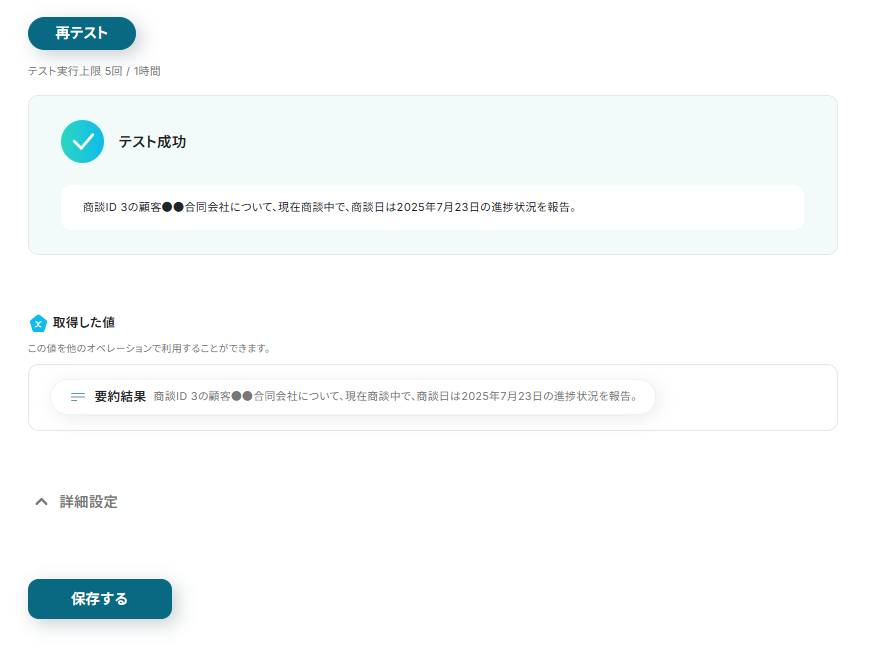Collapse the 詳細設定 chevron arrow
The width and height of the screenshot is (871, 649).
(x=41, y=502)
